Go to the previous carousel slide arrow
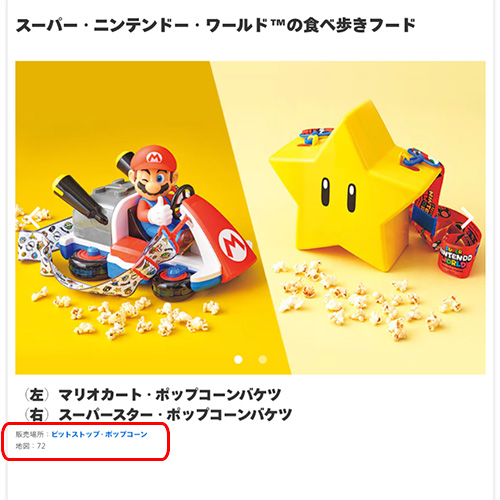The width and height of the screenshot is (500, 500). [34, 218]
